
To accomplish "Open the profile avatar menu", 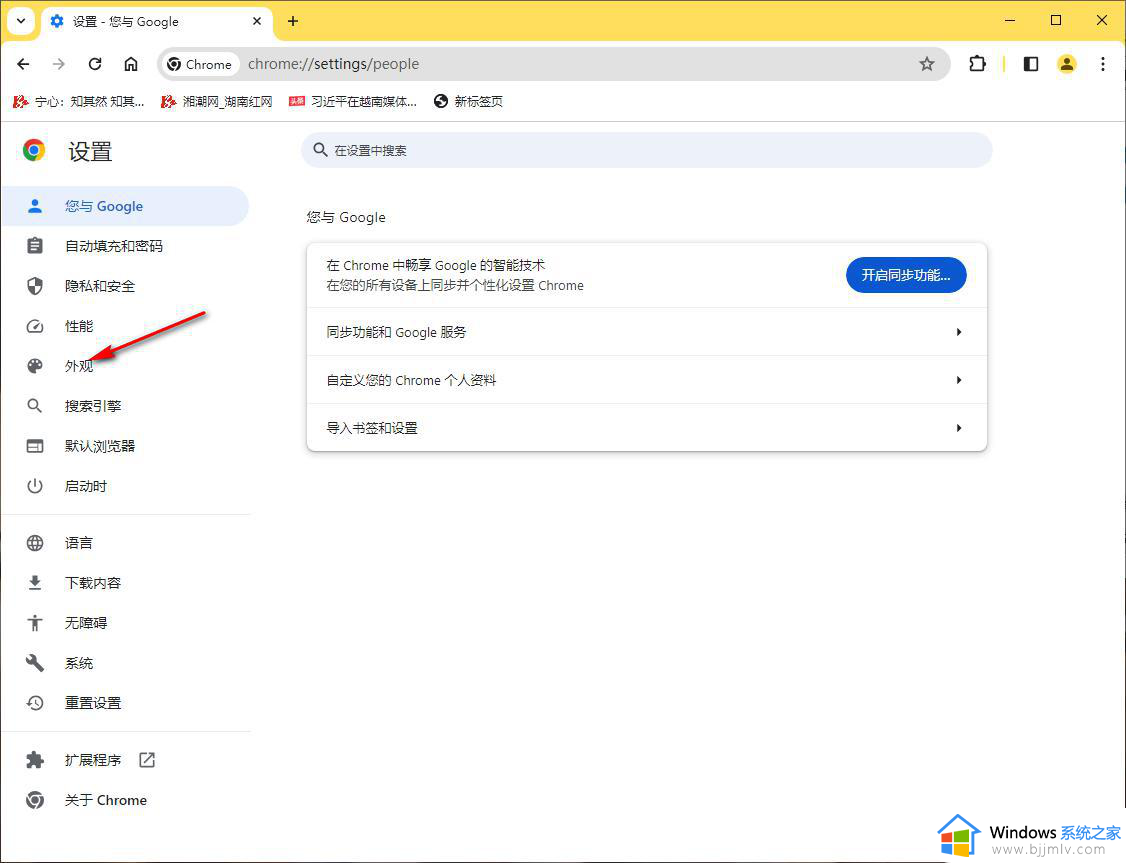I will tap(1066, 64).
